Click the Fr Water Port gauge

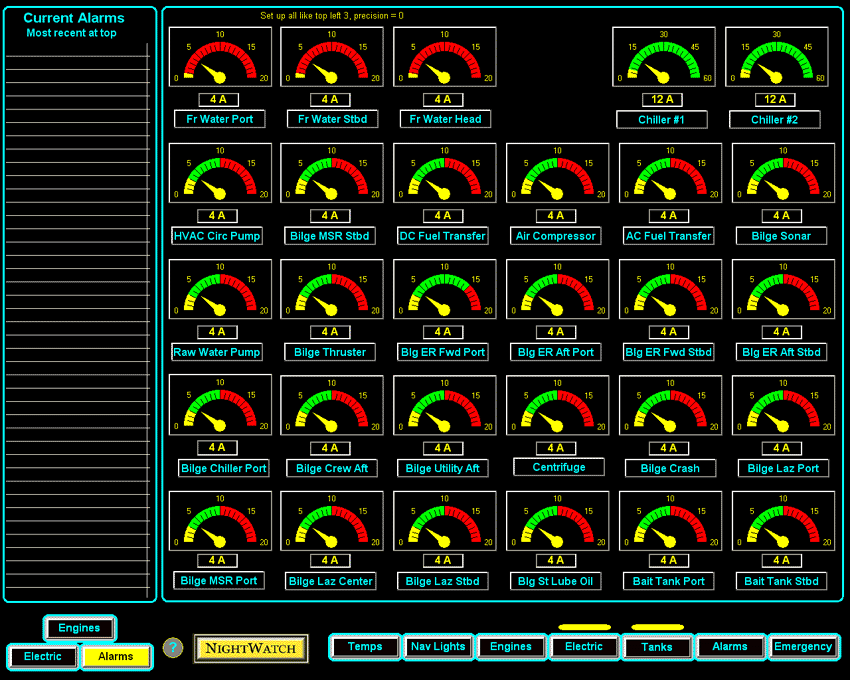coord(220,57)
